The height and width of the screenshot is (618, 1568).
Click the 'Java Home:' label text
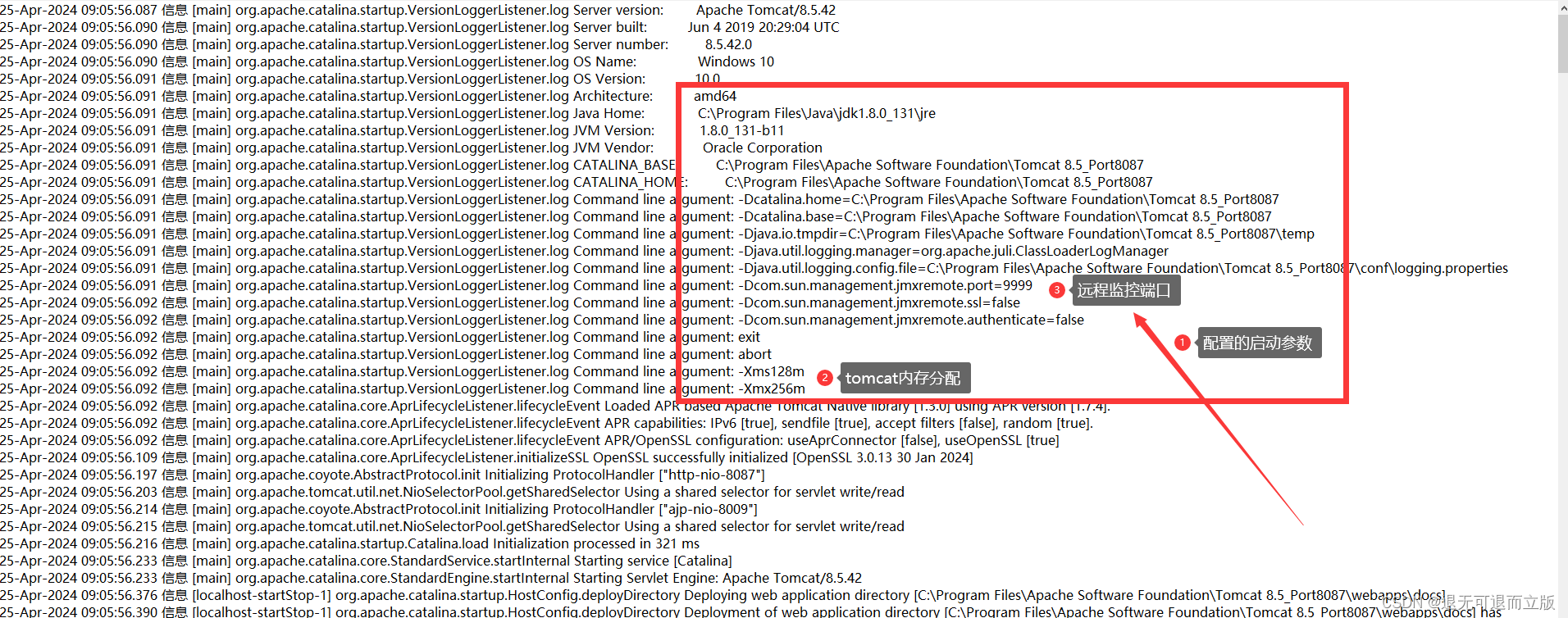tap(609, 113)
